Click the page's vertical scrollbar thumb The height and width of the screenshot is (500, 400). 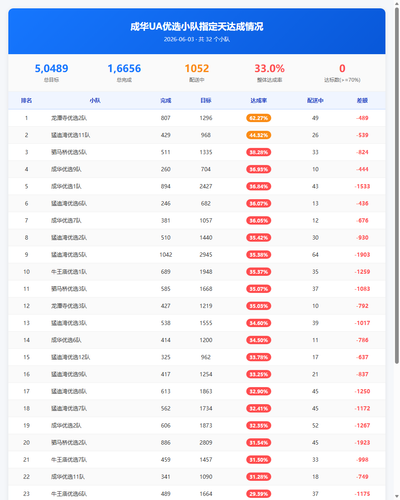(x=397, y=185)
